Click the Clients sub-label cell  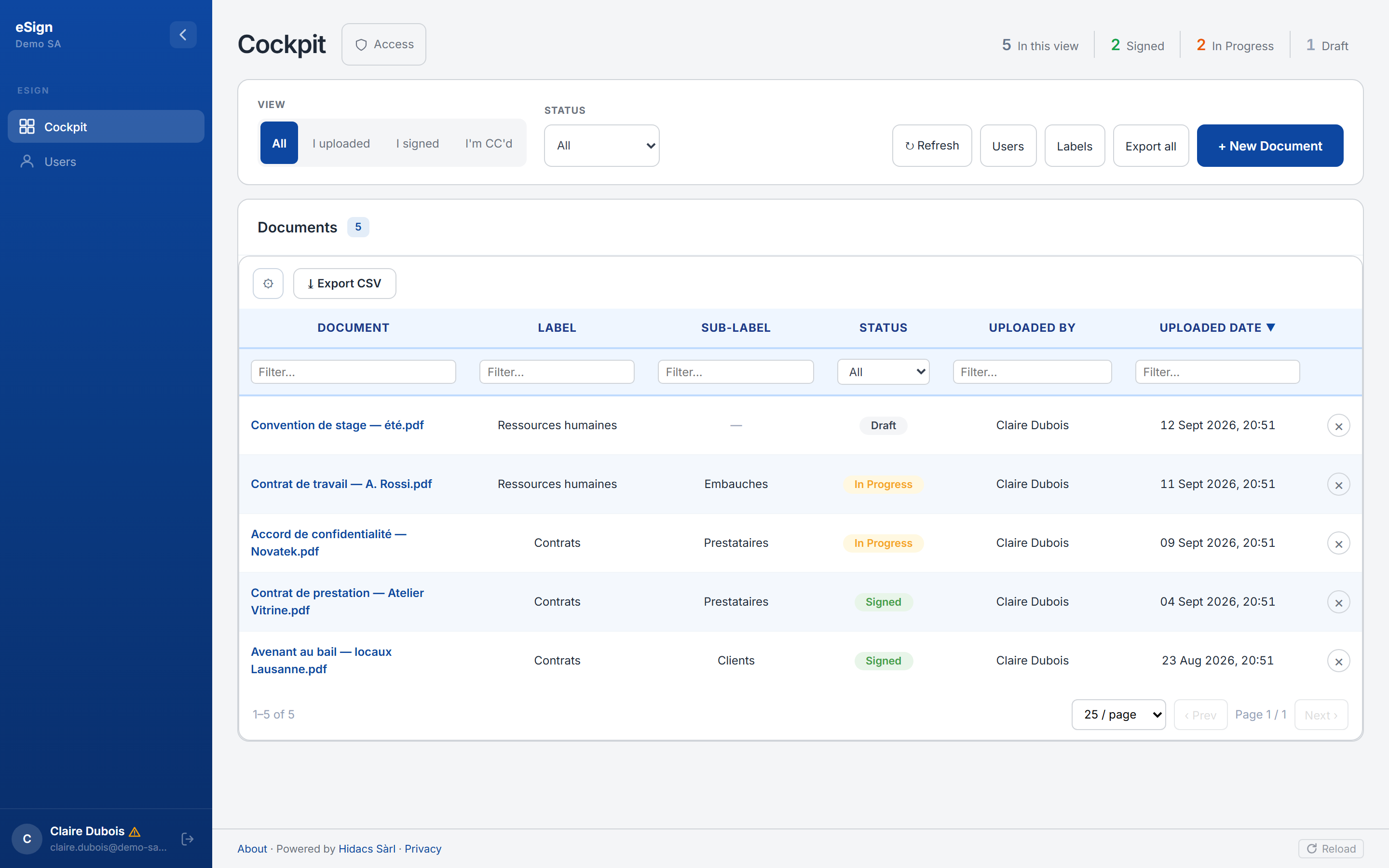click(736, 660)
